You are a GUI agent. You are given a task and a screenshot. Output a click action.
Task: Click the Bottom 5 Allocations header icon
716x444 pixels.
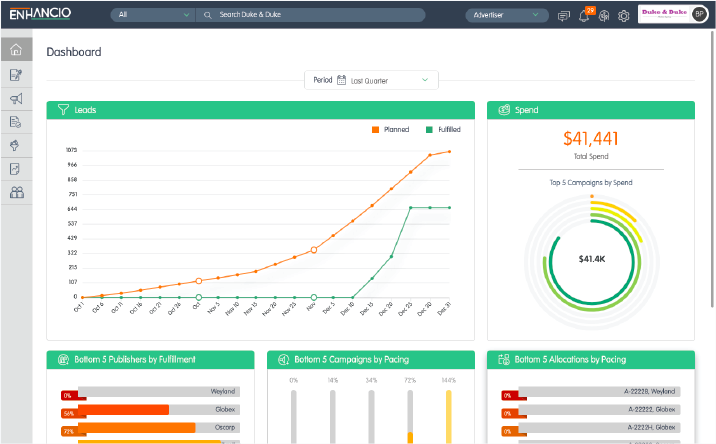(504, 359)
